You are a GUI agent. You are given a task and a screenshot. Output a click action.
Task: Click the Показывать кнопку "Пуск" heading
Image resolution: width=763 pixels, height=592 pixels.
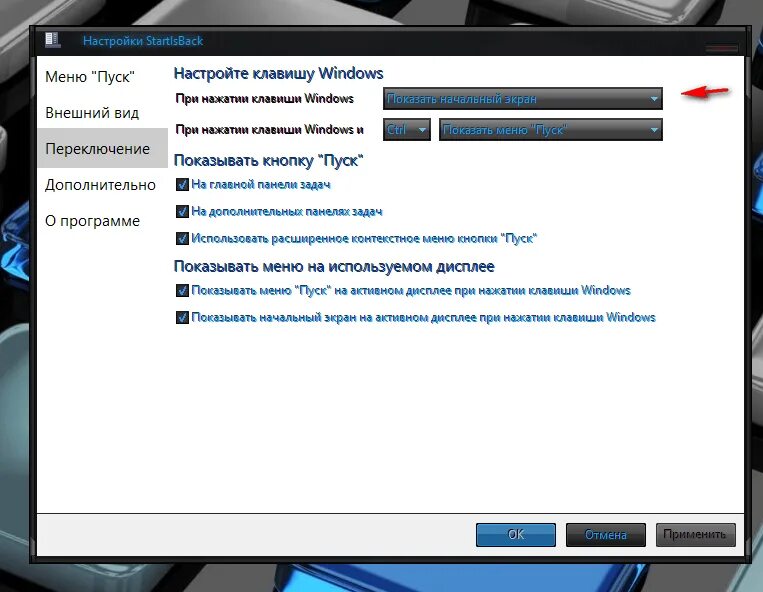coord(269,160)
